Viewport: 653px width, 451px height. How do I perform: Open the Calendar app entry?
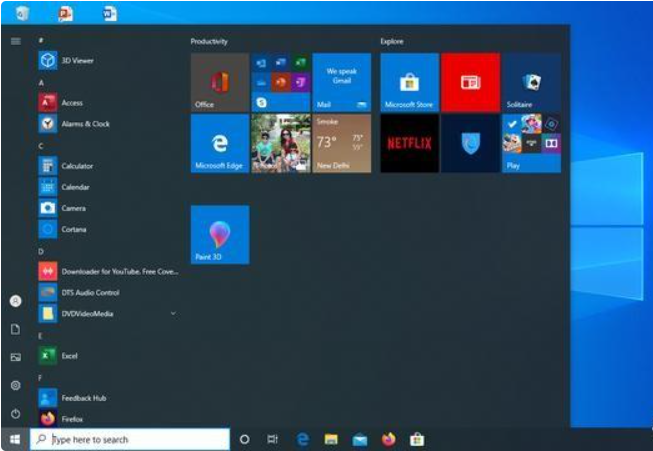[x=108, y=187]
